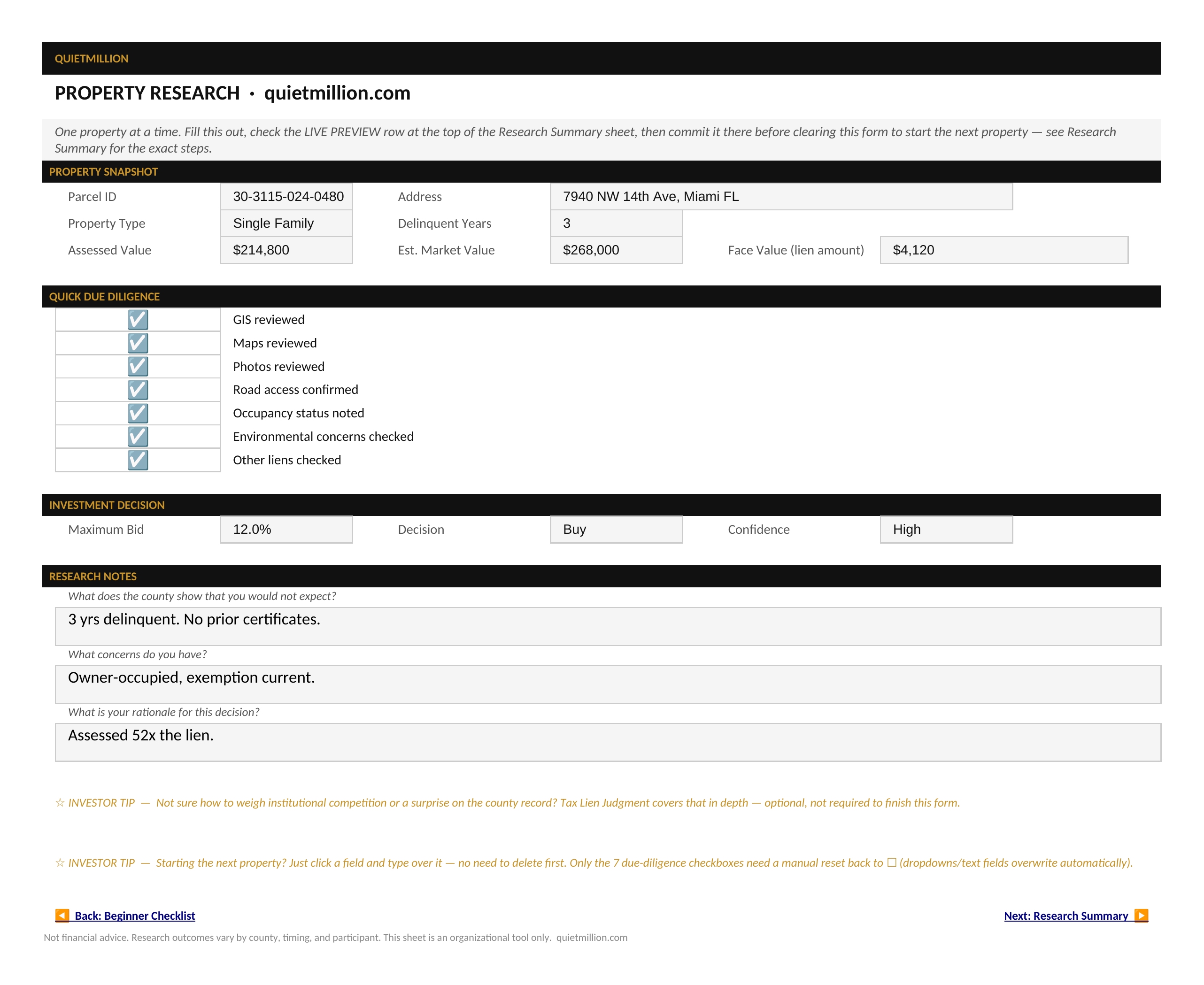The width and height of the screenshot is (1204, 985).
Task: Open the Property Type dropdown
Action: [x=286, y=223]
